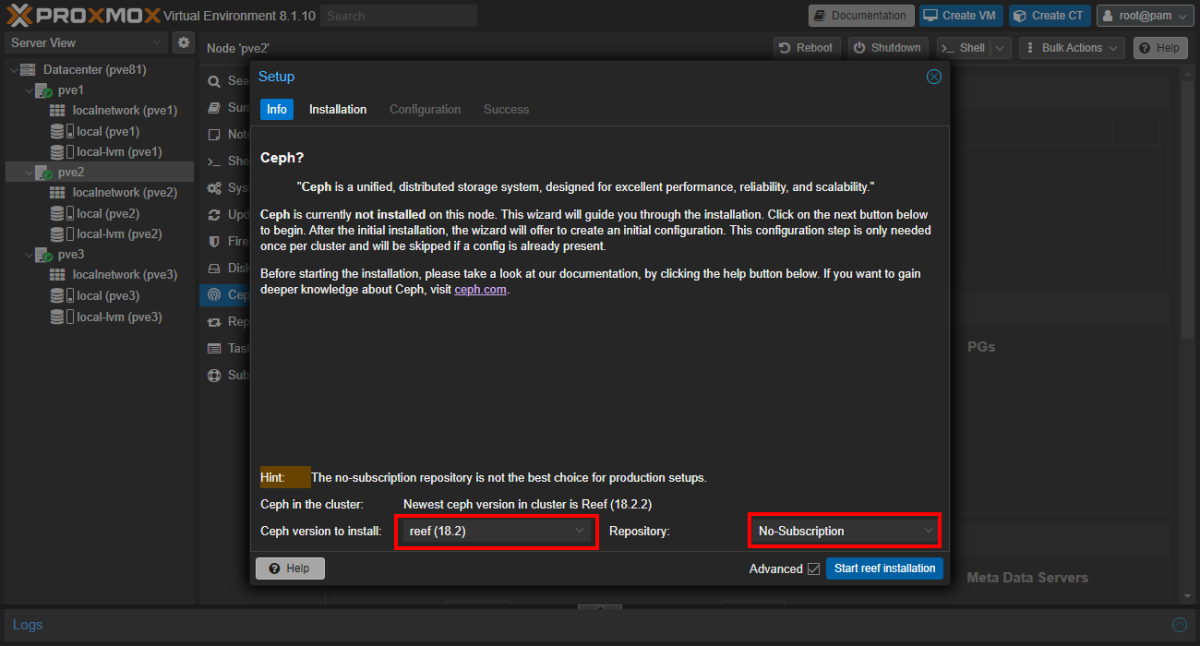Click the Shutdown node button
The width and height of the screenshot is (1200, 646).
(x=887, y=48)
